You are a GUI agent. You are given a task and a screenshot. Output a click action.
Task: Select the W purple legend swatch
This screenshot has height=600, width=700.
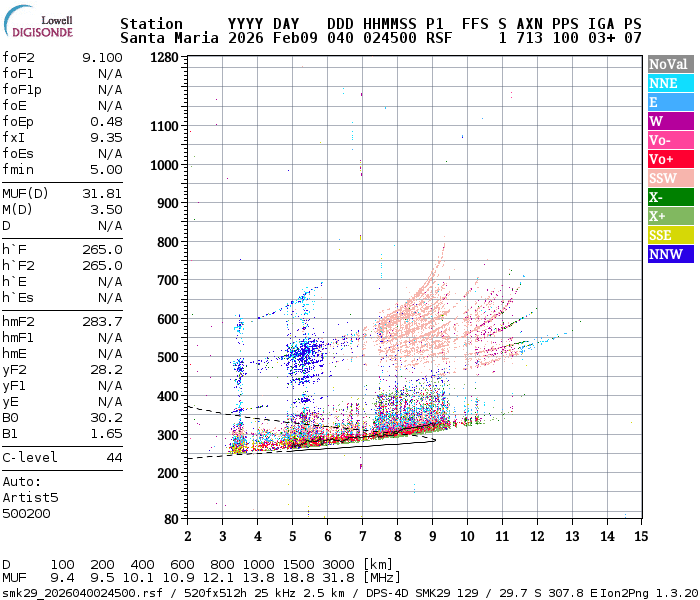[x=671, y=121]
